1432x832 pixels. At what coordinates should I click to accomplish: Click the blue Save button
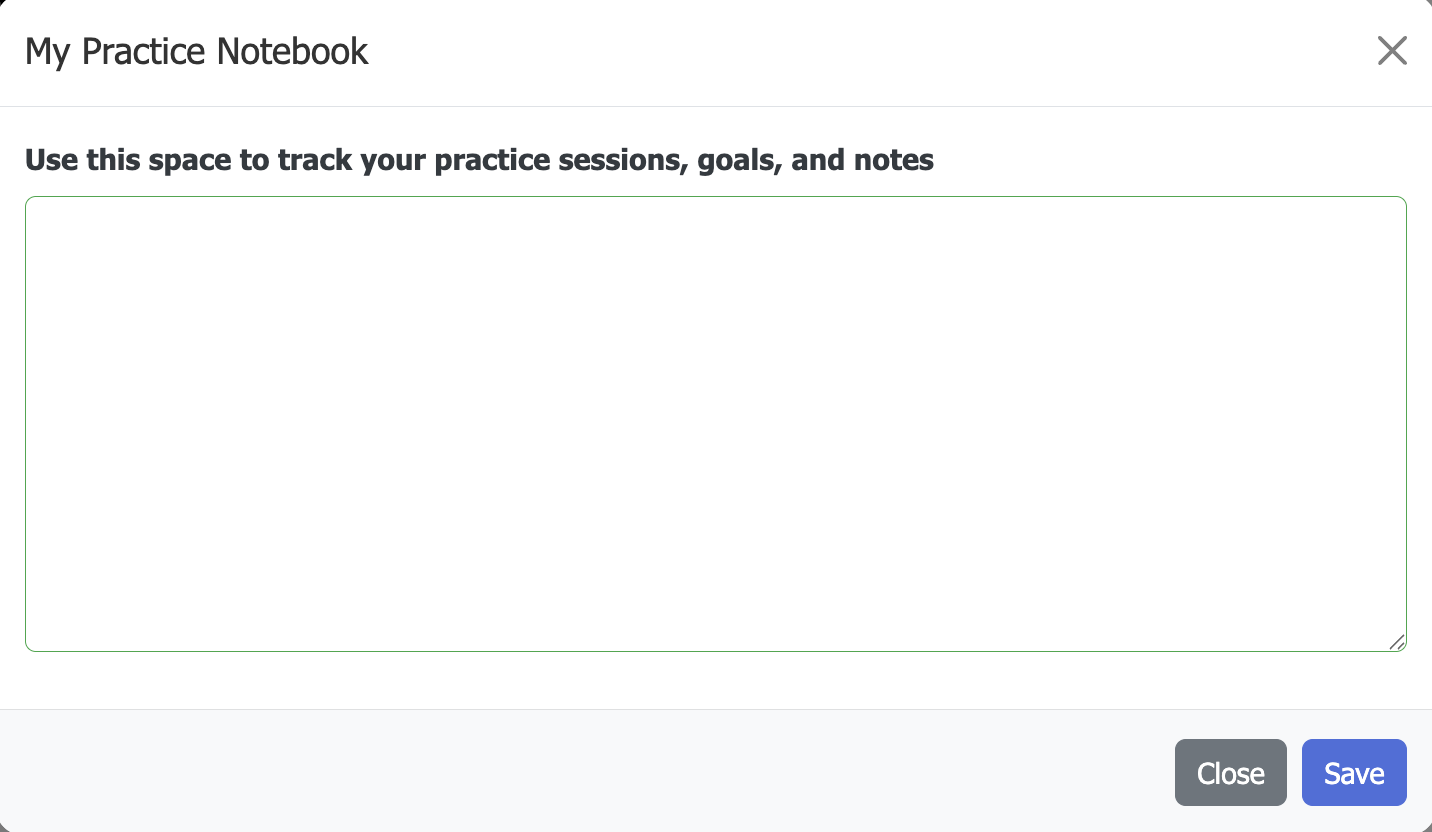point(1354,773)
